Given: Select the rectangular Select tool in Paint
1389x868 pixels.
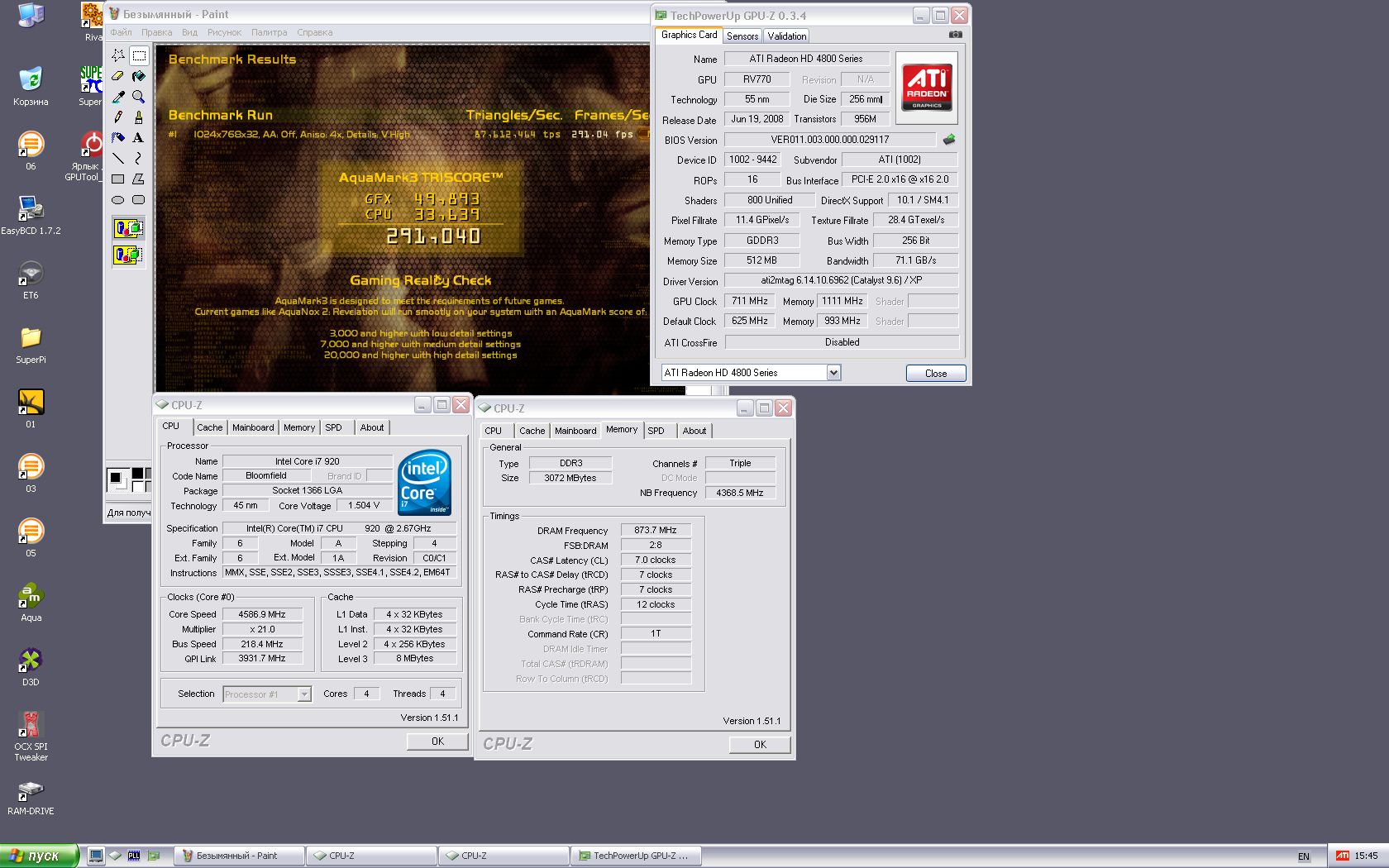Looking at the screenshot, I should 139,55.
